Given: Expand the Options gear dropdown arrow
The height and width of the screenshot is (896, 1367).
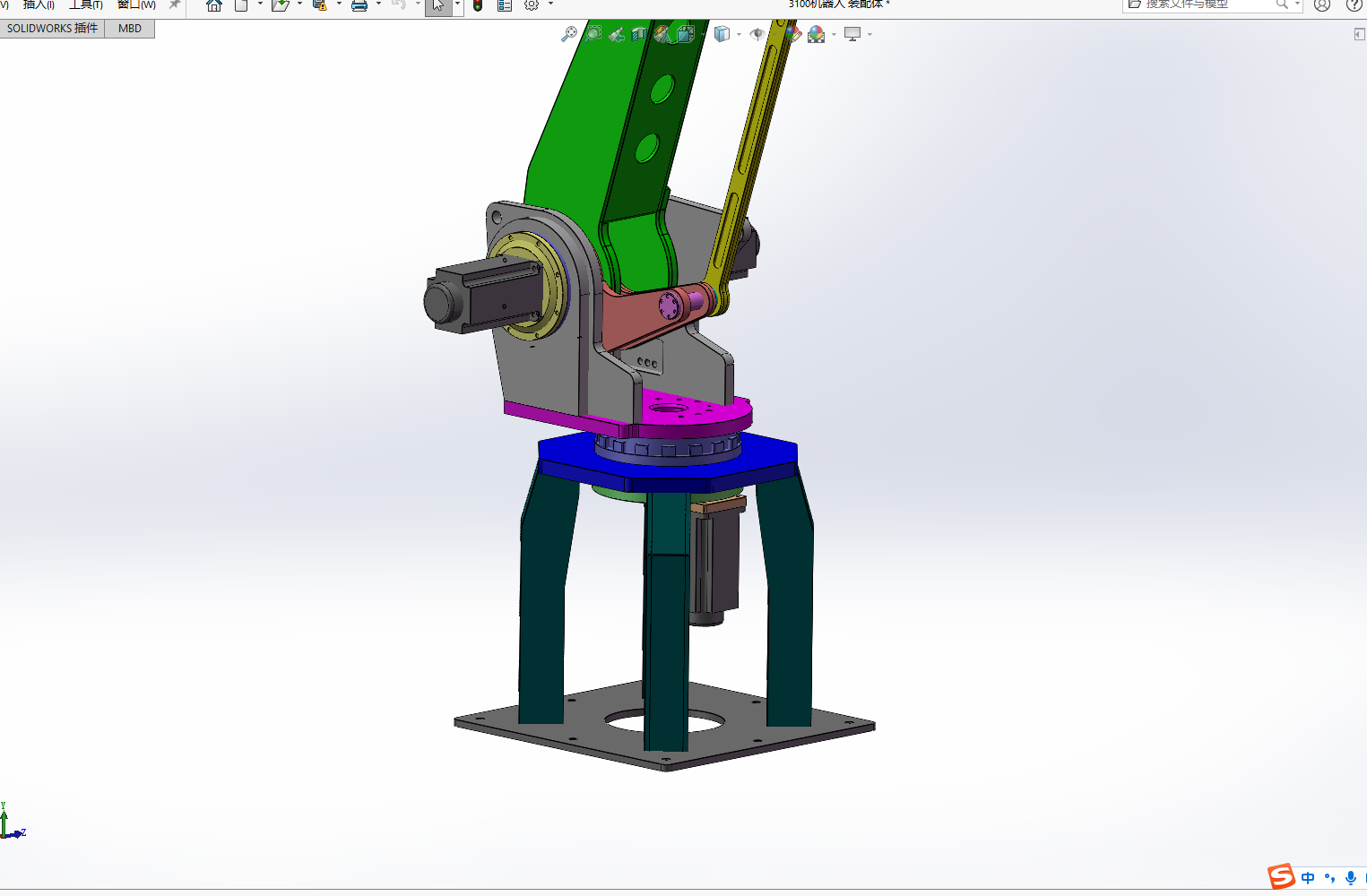Looking at the screenshot, I should point(550,4).
